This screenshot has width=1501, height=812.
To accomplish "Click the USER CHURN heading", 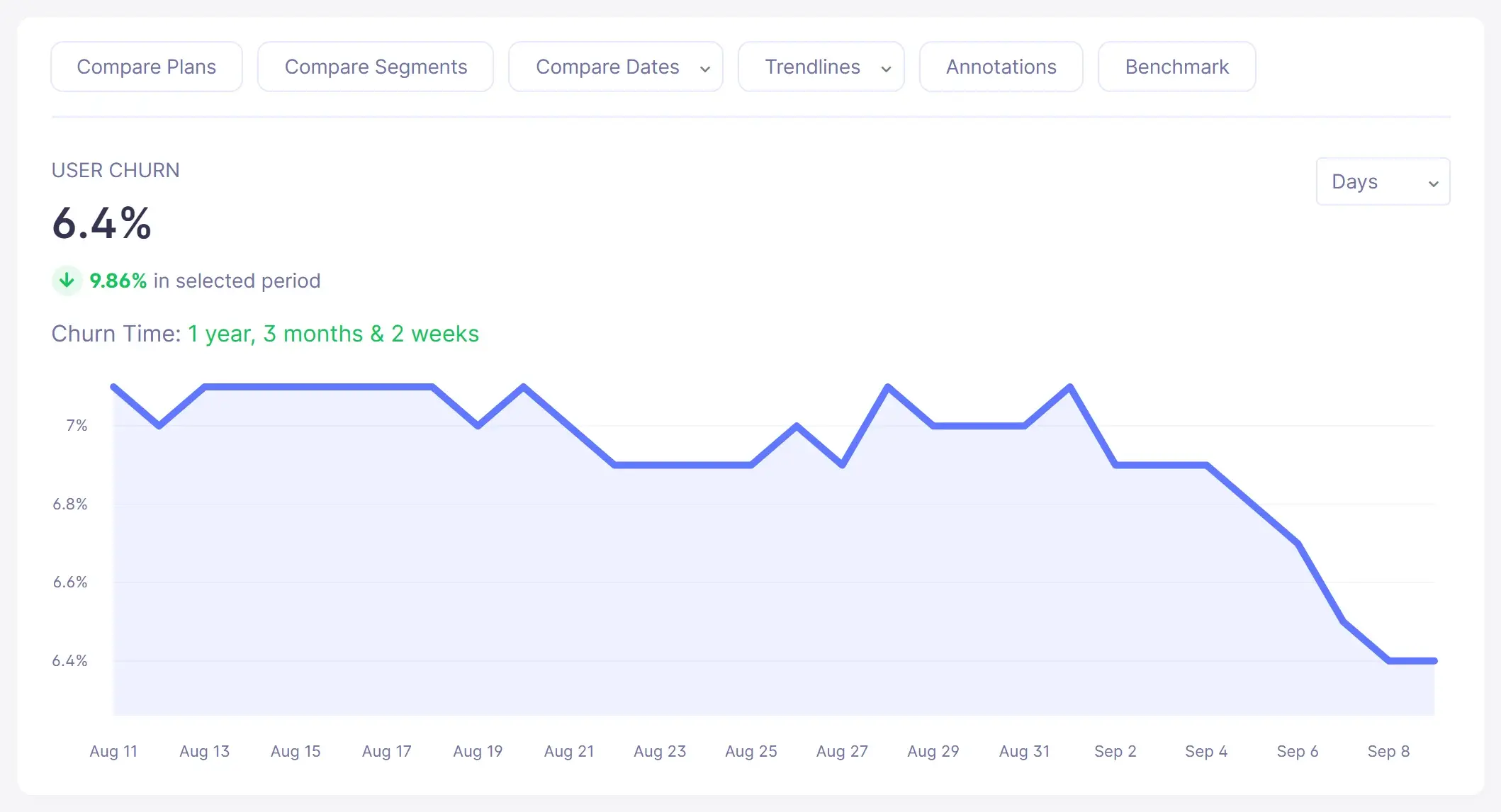I will pos(116,170).
